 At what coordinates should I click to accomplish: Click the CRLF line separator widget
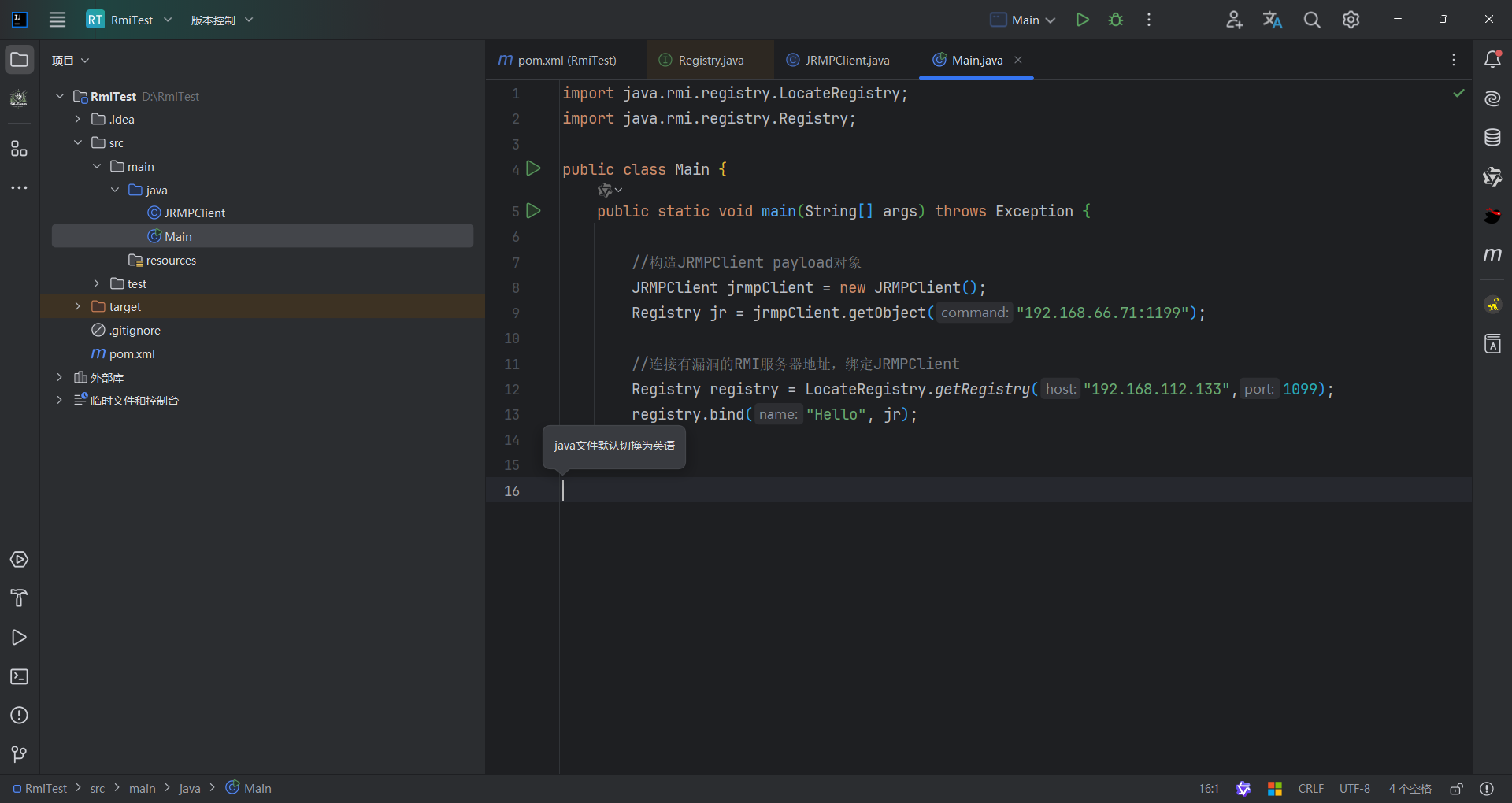pyautogui.click(x=1310, y=789)
